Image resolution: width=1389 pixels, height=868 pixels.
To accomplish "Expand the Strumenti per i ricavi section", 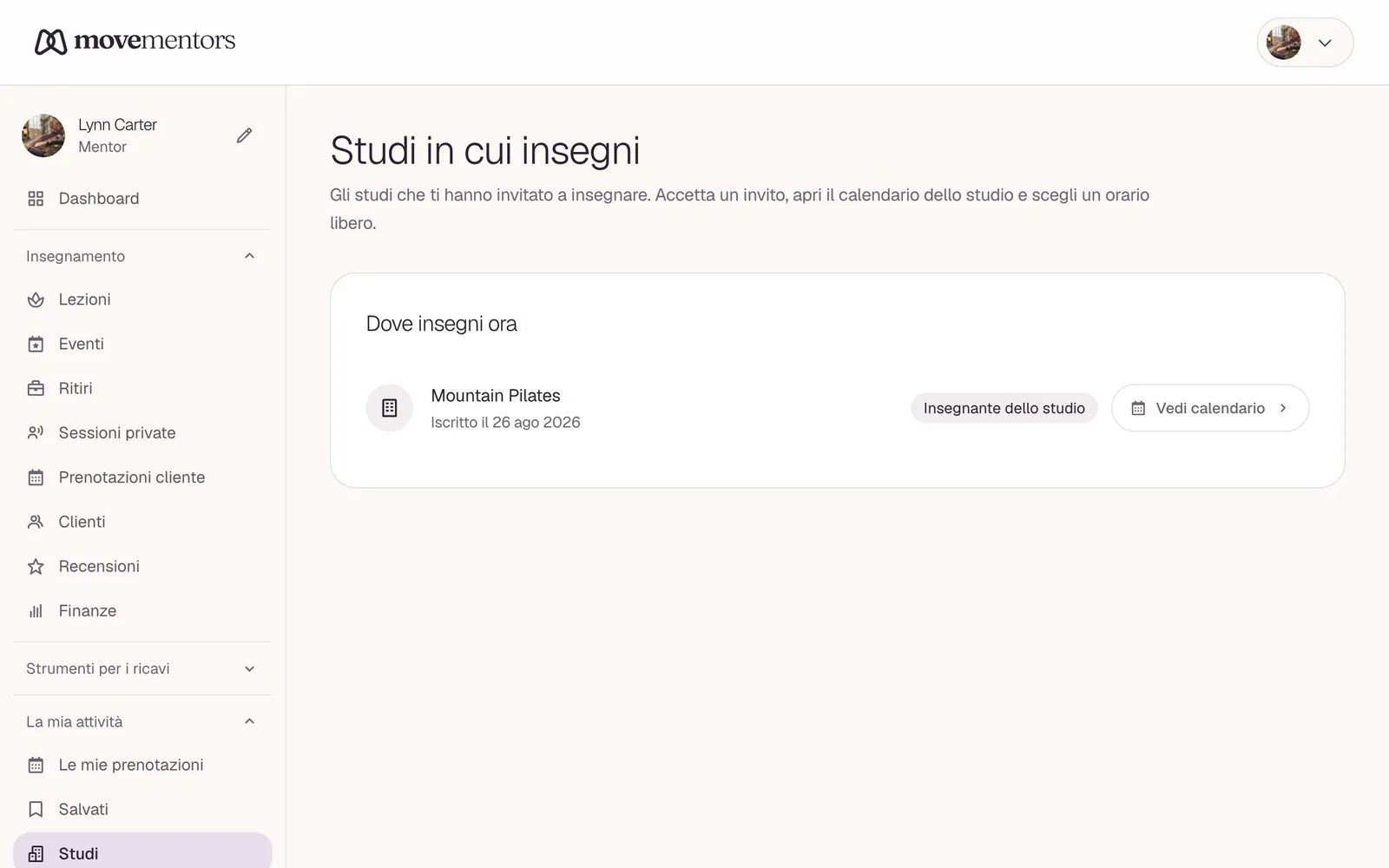I will click(249, 668).
